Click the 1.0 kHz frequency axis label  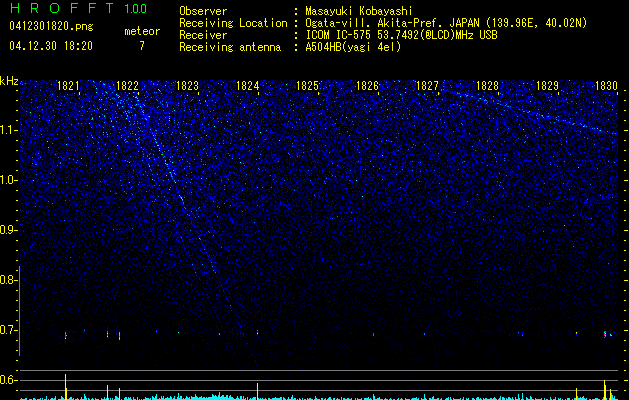click(x=8, y=180)
